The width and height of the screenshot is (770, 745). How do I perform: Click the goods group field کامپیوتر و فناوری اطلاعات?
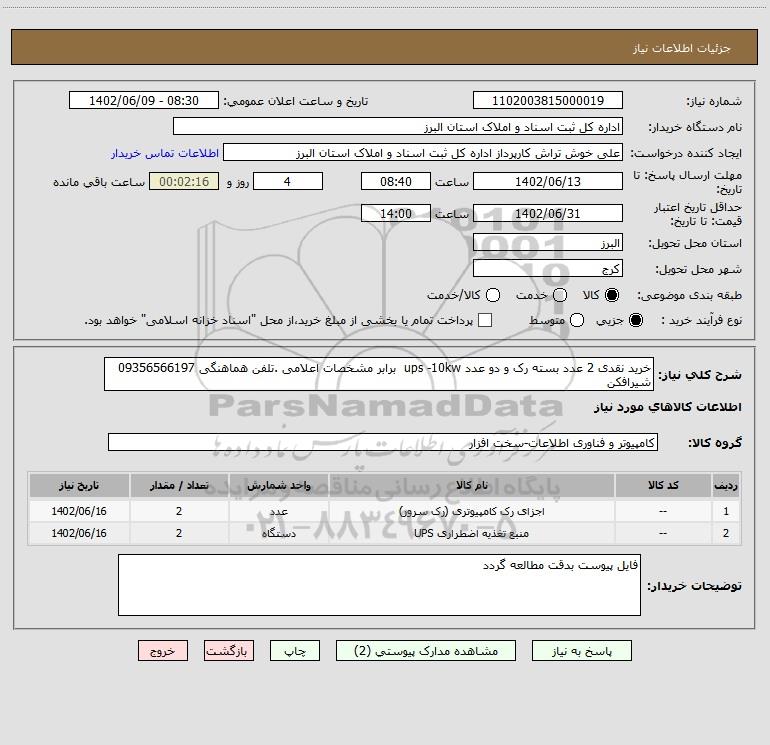[383, 442]
